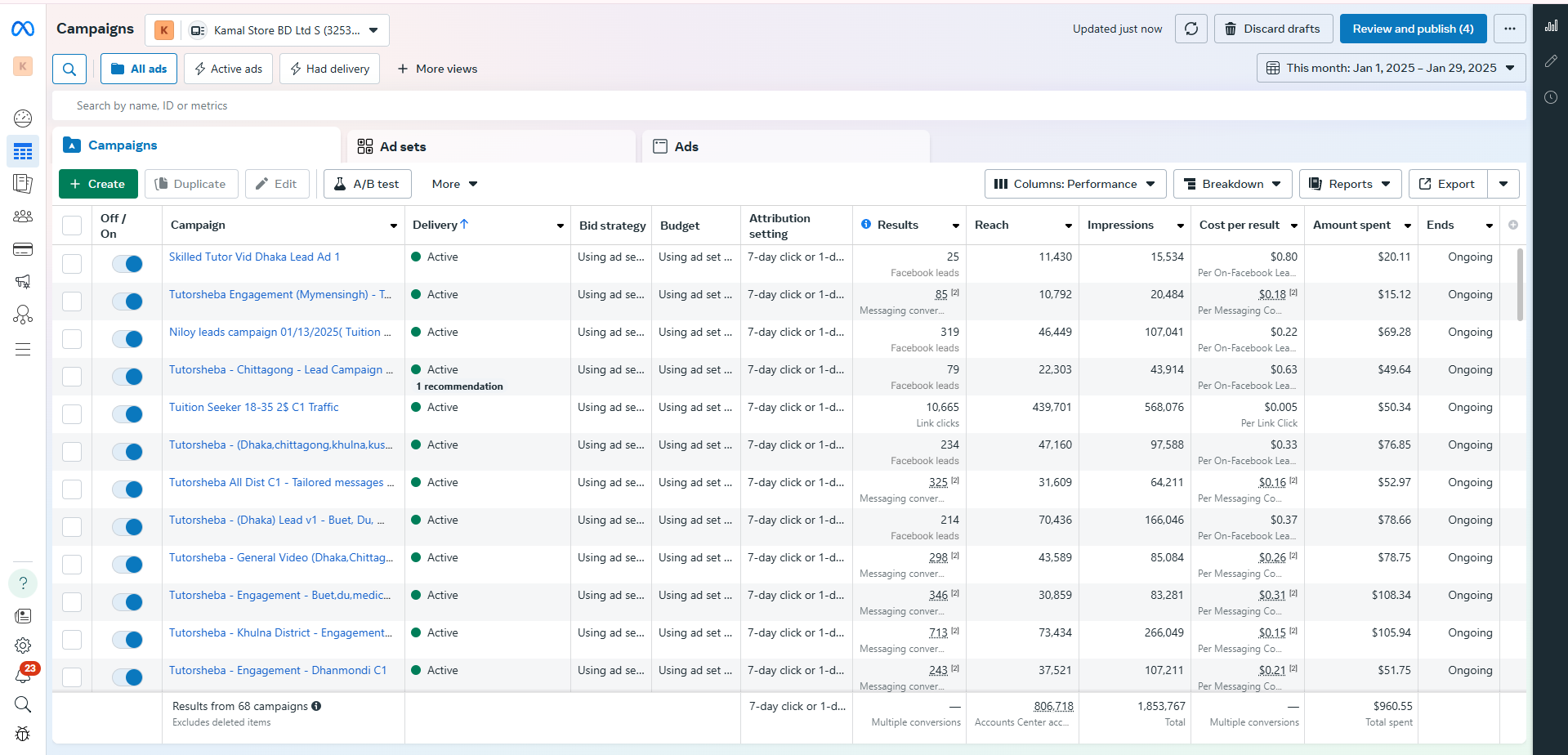Open the Breakdown dropdown
The image size is (1568, 755).
point(1232,184)
